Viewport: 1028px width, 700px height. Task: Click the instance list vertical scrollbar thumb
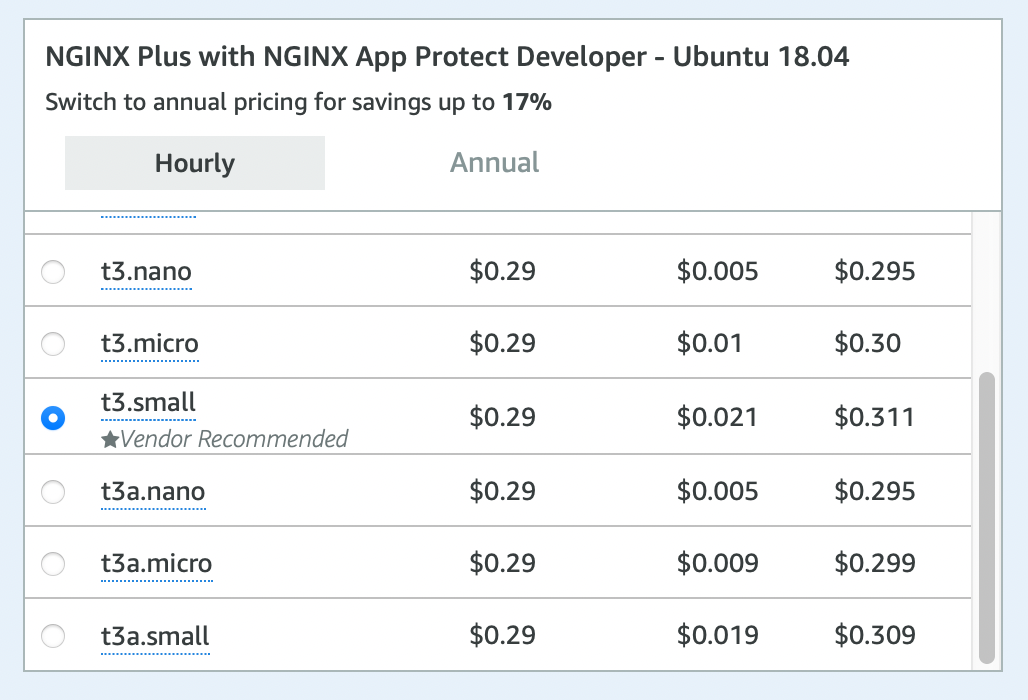click(x=987, y=517)
